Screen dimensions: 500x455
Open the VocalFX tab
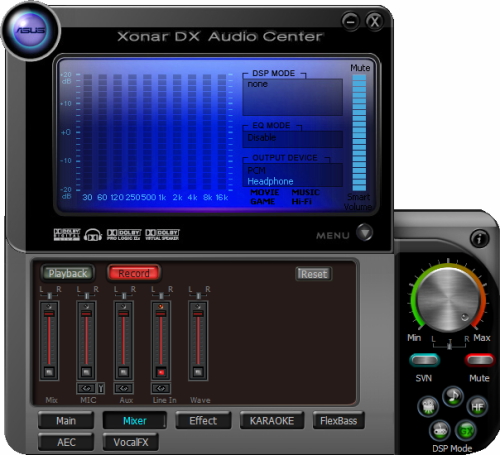point(131,442)
